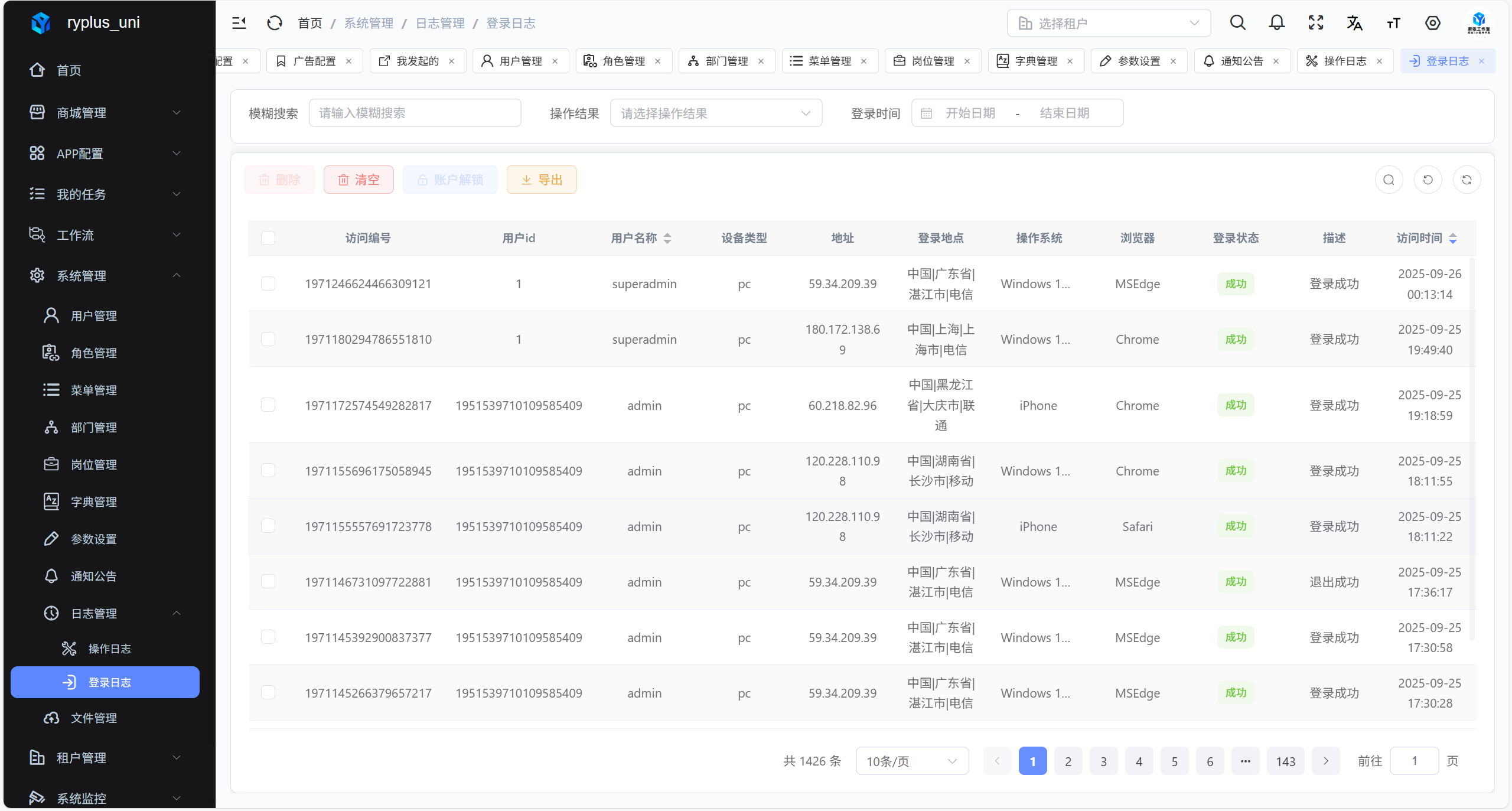Viewport: 1512px width, 811px height.
Task: Open the 选择租户 tenant dropdown
Action: [x=1108, y=23]
